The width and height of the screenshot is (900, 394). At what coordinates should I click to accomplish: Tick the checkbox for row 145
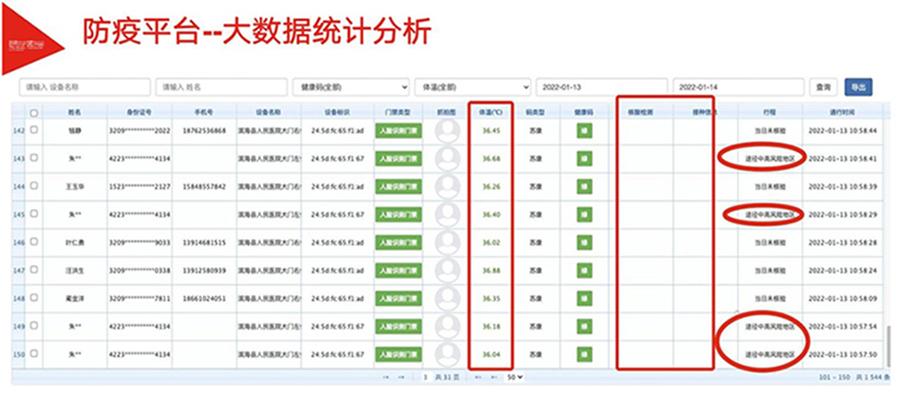(34, 214)
